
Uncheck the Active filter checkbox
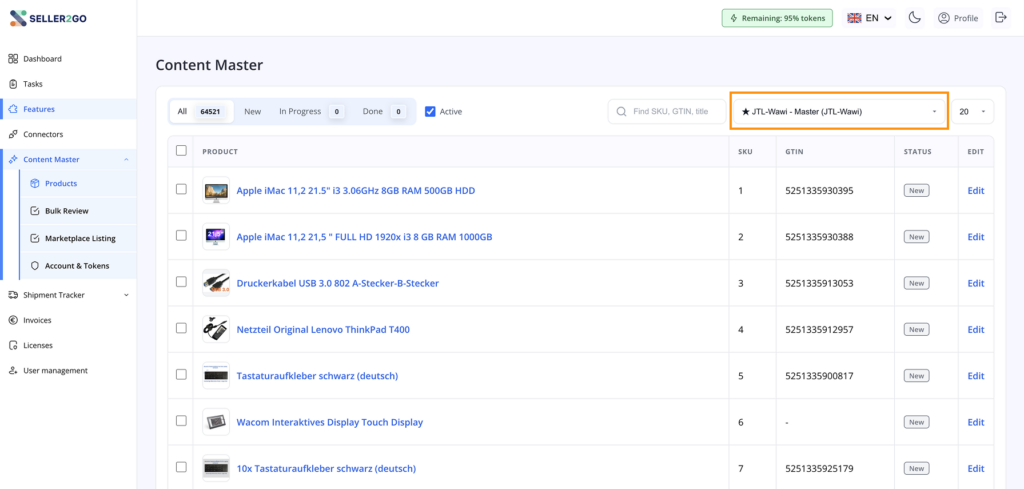point(430,112)
